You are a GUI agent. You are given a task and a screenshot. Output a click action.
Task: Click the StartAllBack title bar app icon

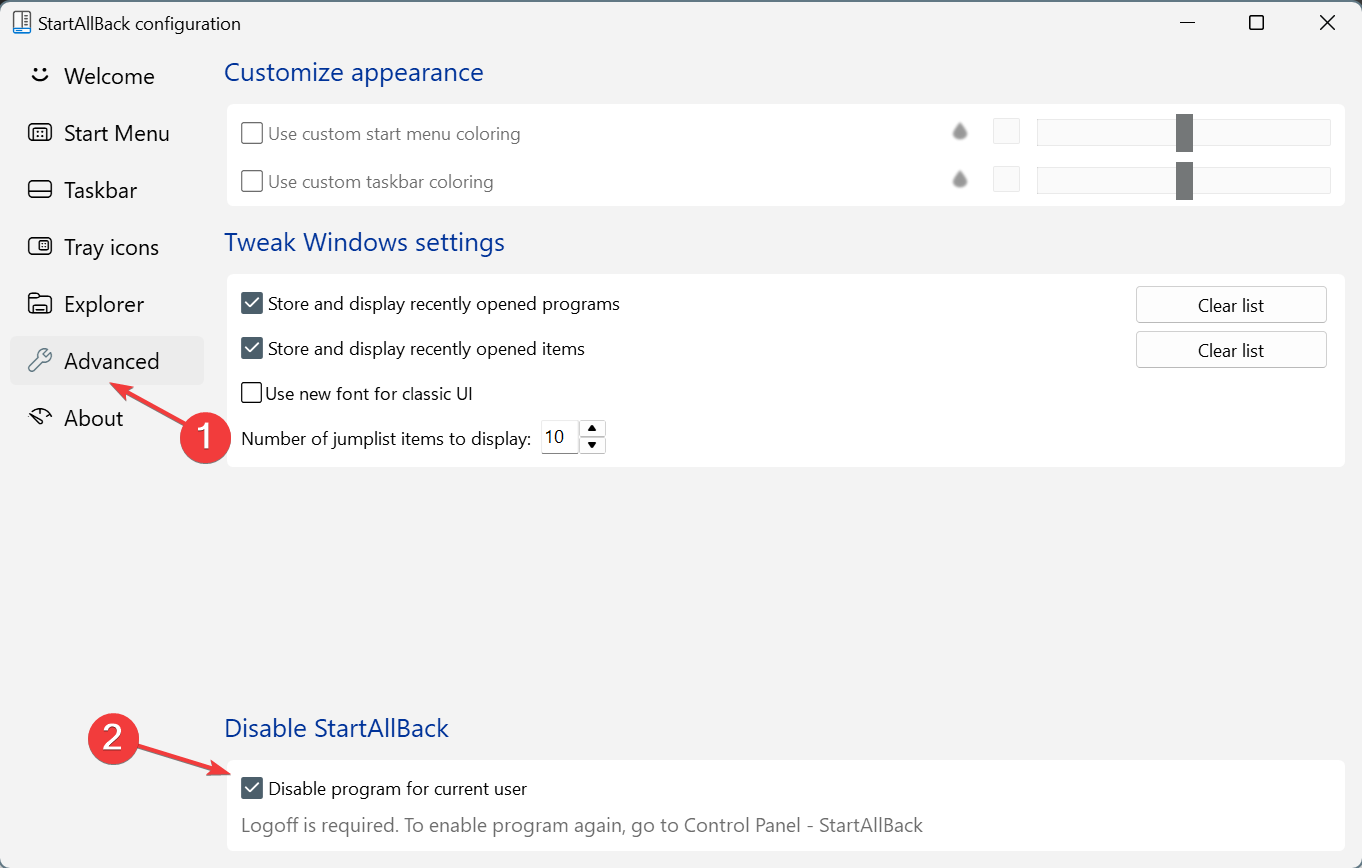(22, 22)
